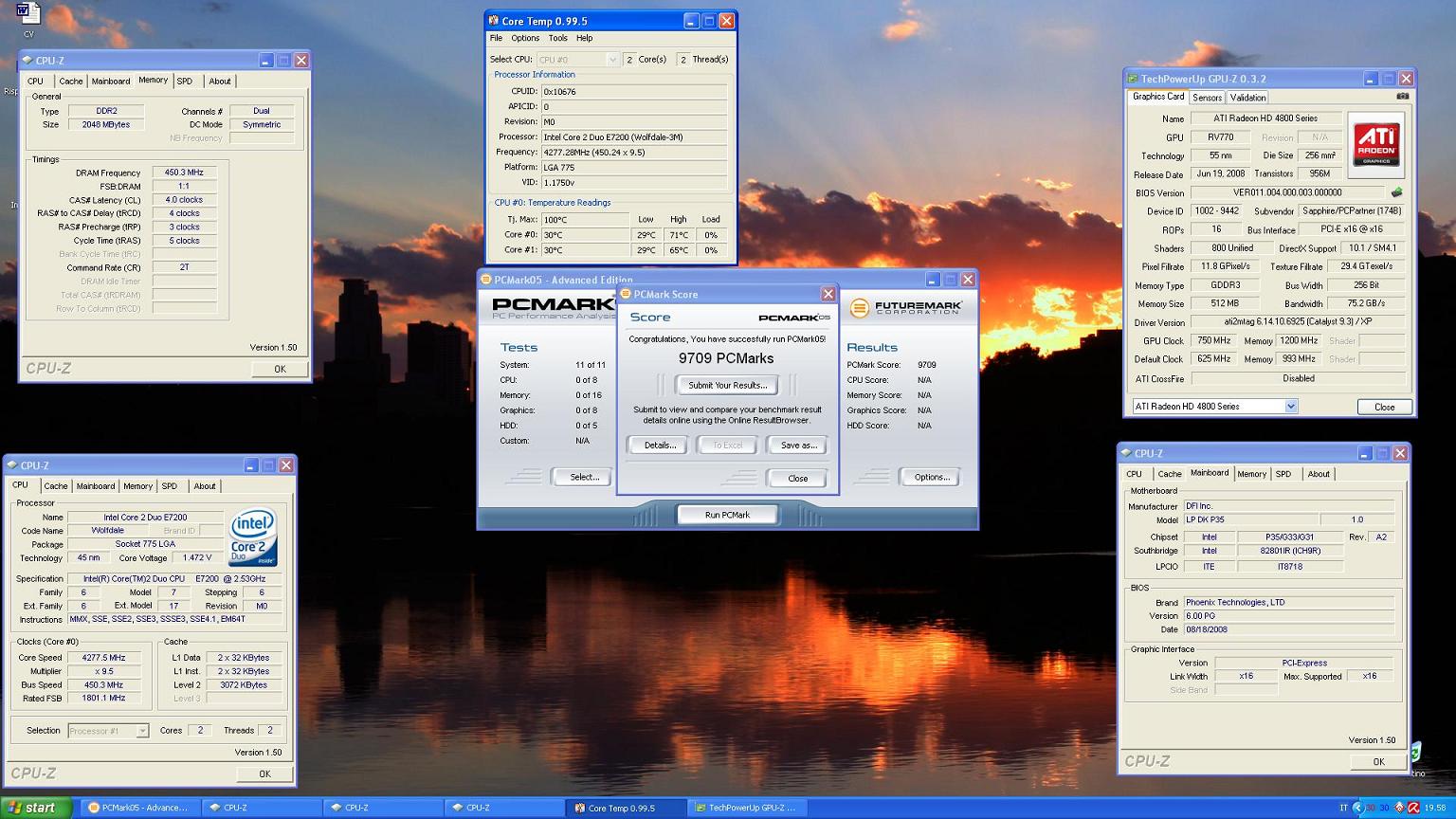Select About tab in bottom-right CPU-Z window

click(1319, 474)
